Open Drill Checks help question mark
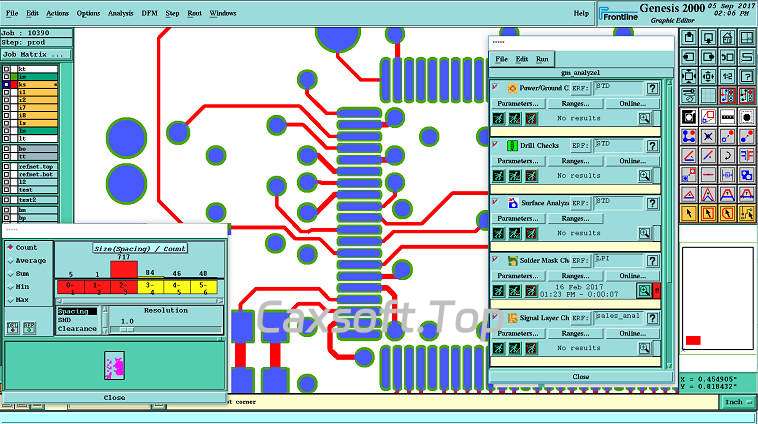 click(x=652, y=145)
